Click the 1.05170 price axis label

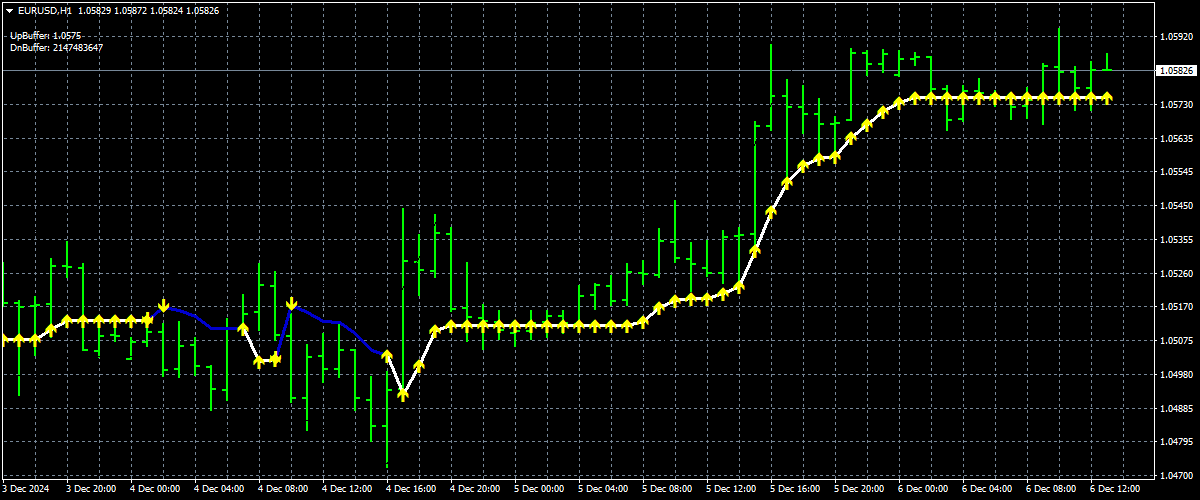tap(1175, 307)
